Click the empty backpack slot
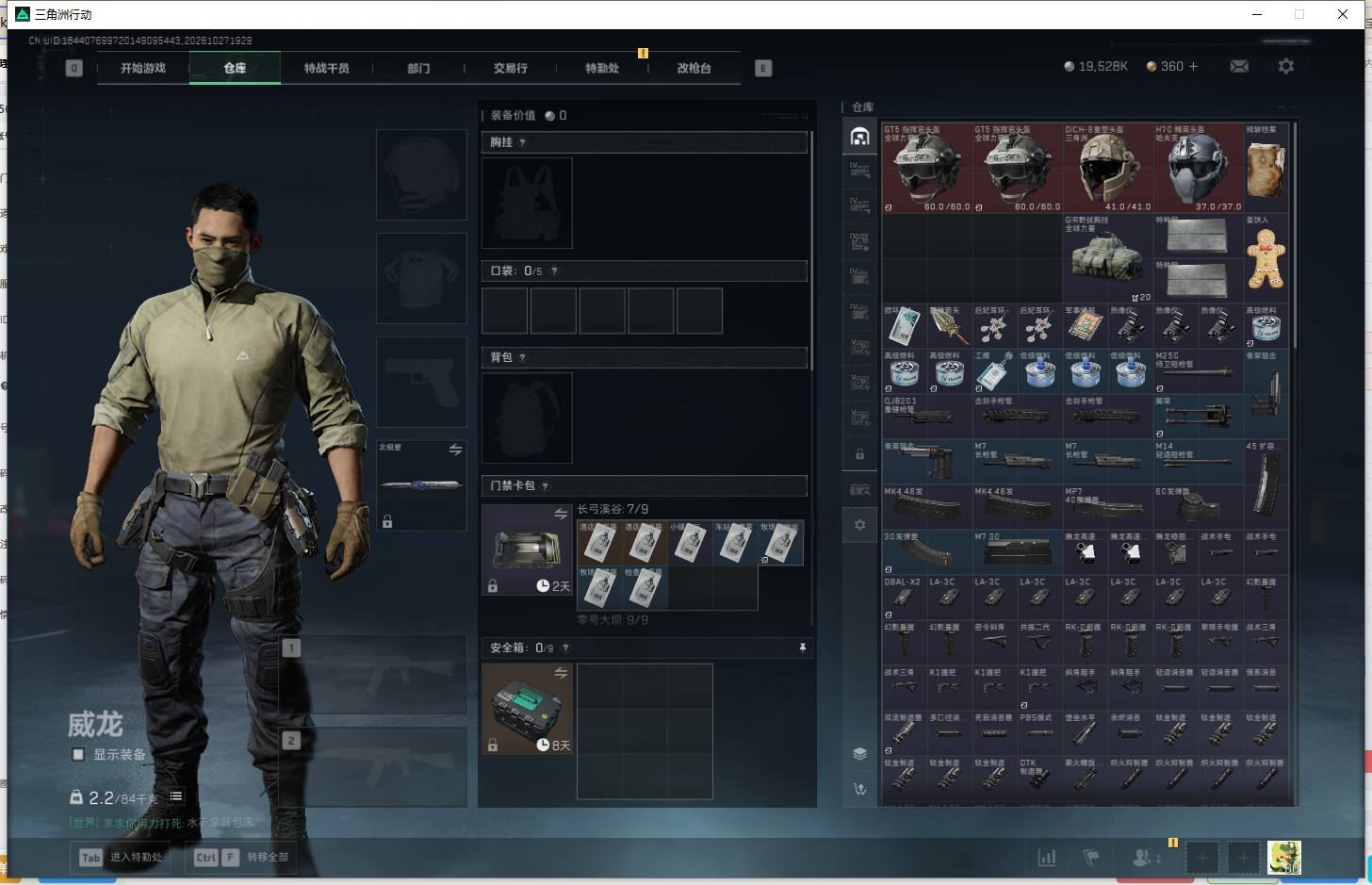This screenshot has width=1372, height=885. click(527, 418)
